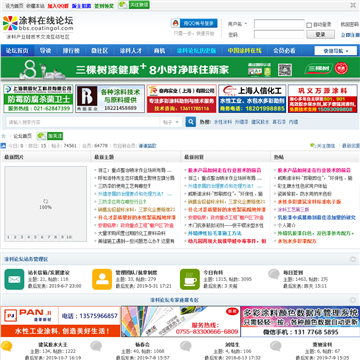Image resolution: width=360 pixels, height=360 pixels.
Task: Open 论坛首页 in the navigation bar
Action: [x=17, y=51]
